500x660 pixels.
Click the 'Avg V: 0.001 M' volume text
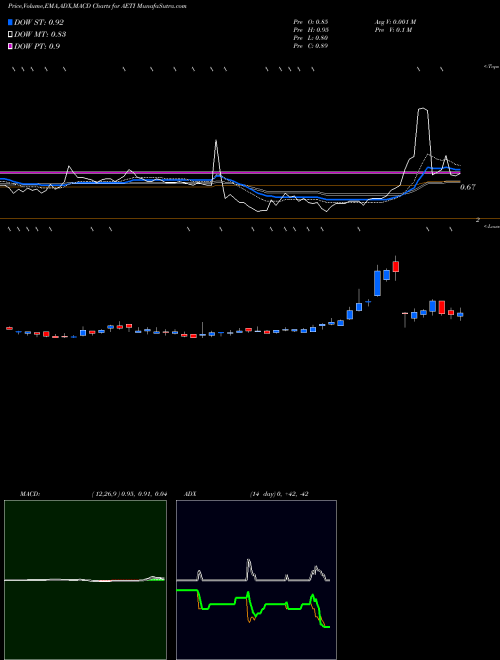395,22
